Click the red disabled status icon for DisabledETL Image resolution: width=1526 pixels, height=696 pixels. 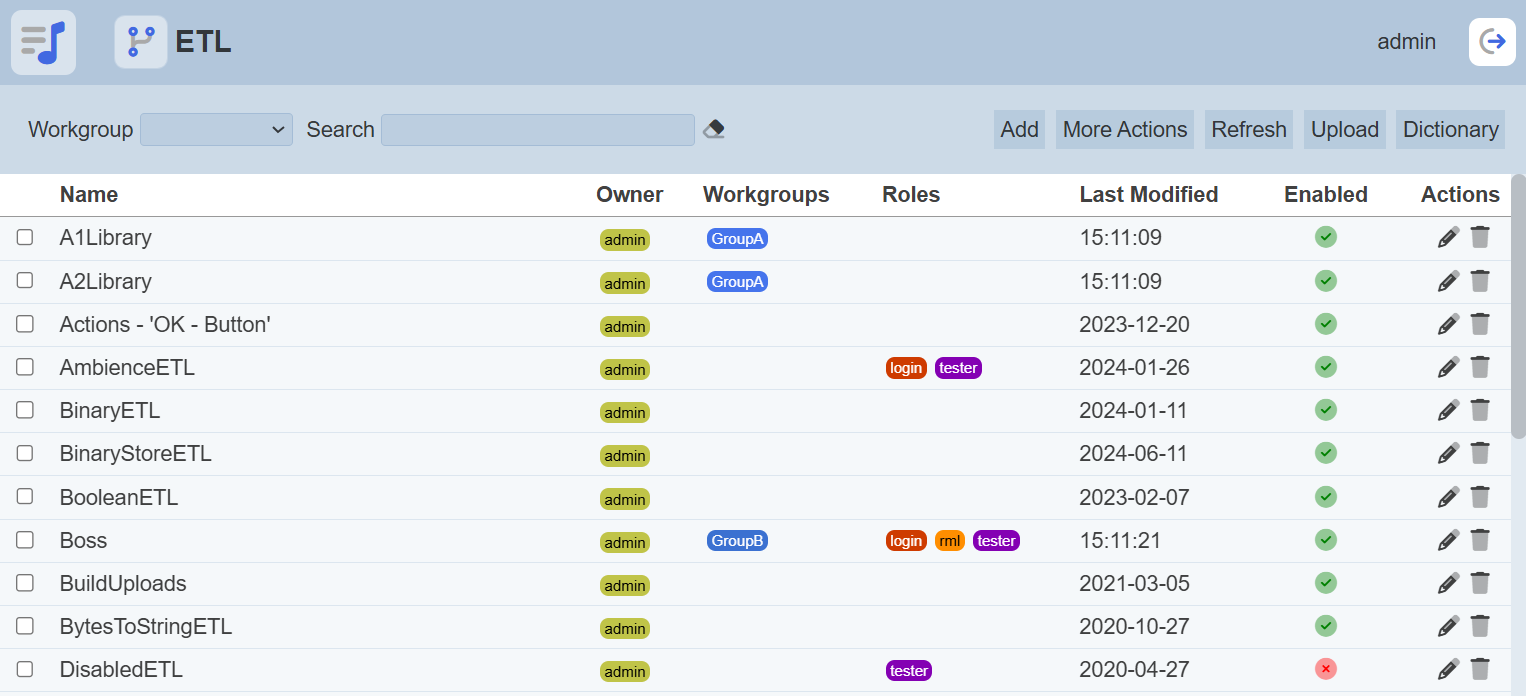click(x=1326, y=669)
